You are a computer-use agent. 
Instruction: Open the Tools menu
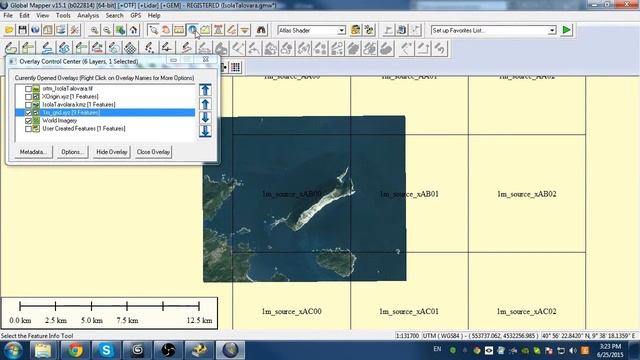[63, 16]
